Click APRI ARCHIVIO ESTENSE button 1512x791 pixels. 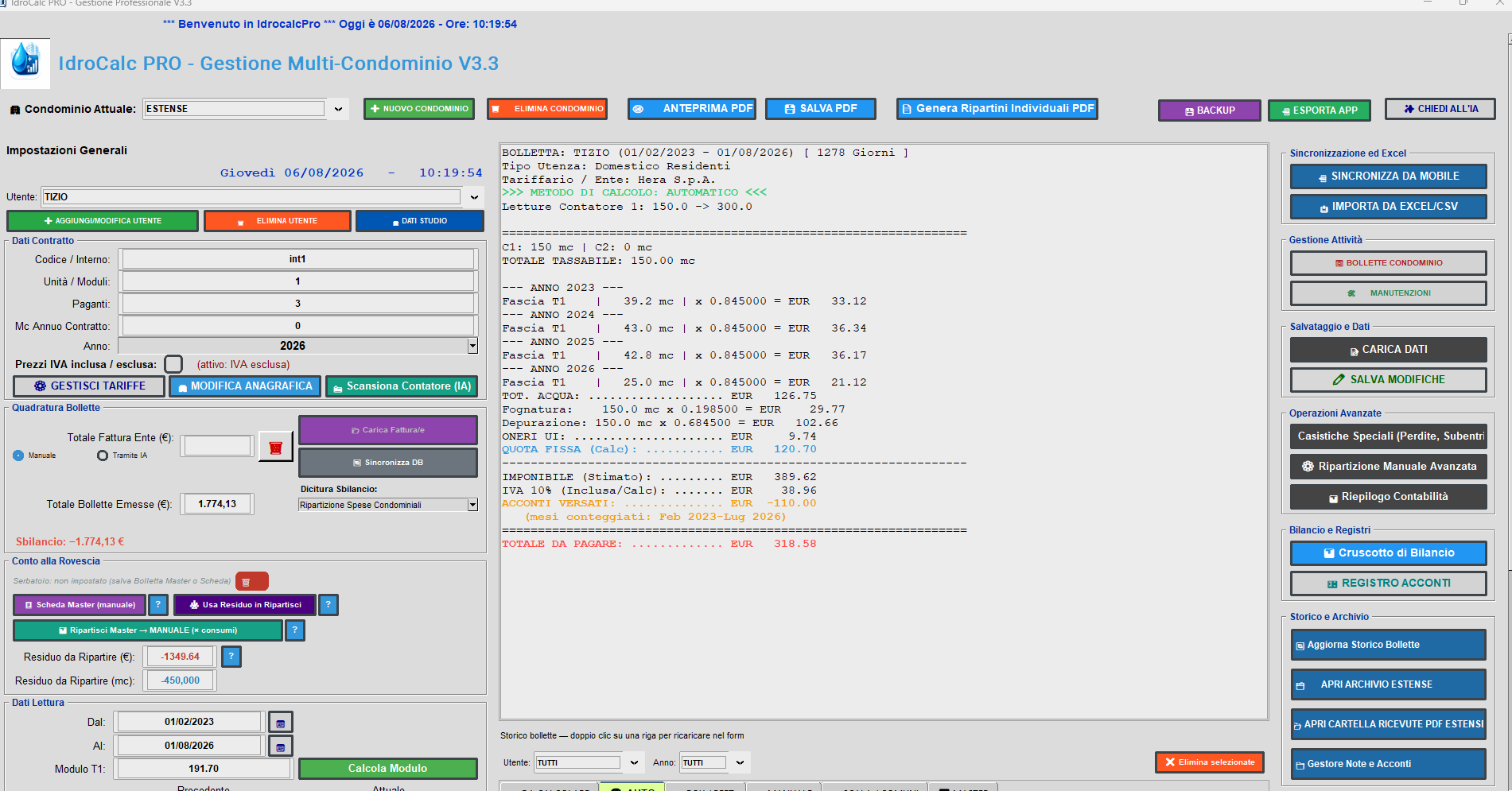tap(1388, 684)
